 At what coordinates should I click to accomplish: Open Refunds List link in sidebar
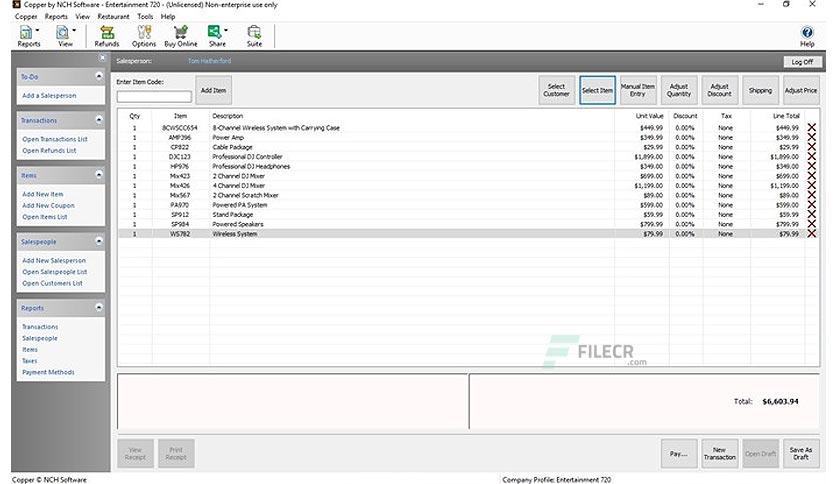49,151
